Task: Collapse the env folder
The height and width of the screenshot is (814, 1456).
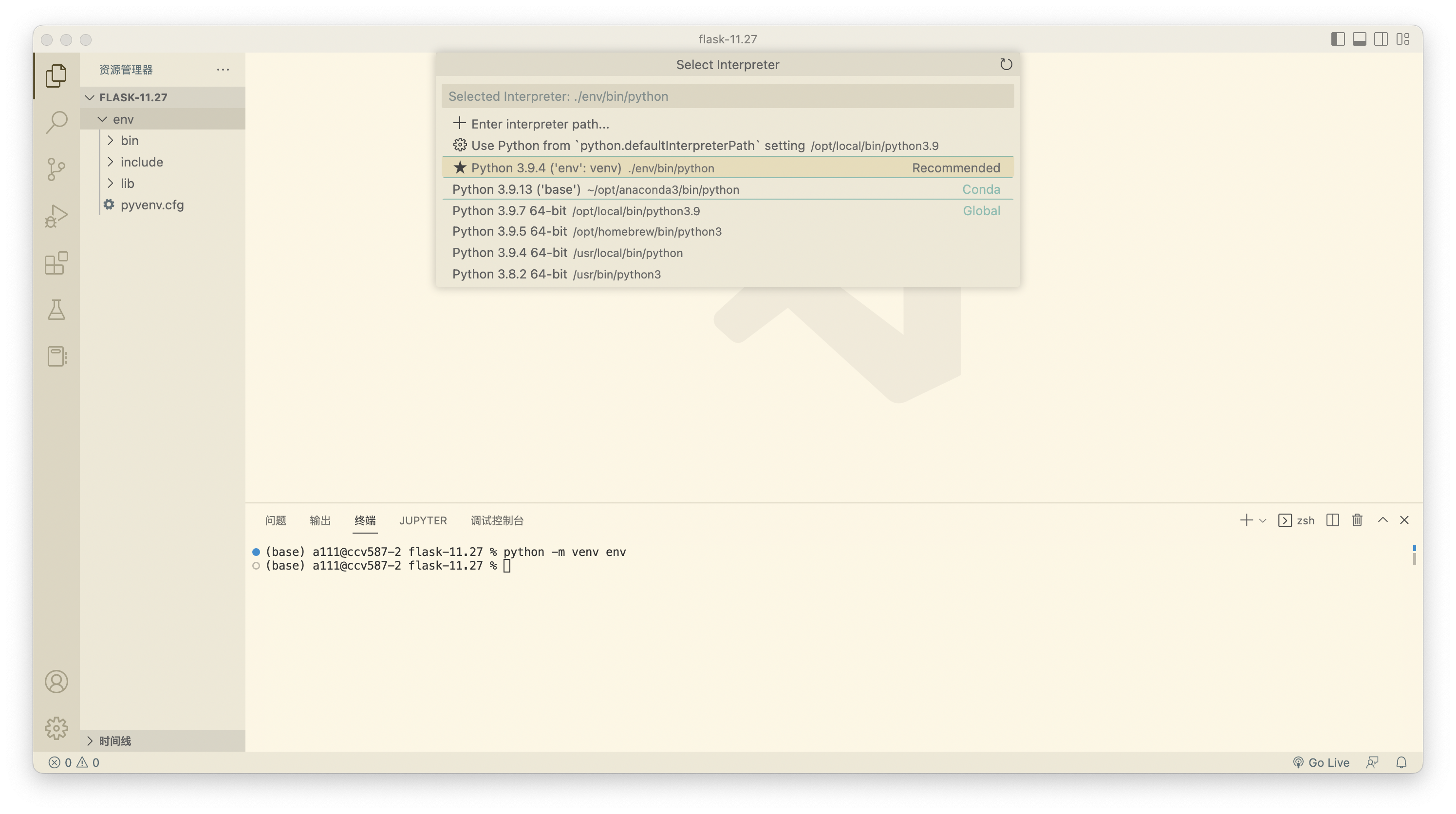Action: [163, 119]
